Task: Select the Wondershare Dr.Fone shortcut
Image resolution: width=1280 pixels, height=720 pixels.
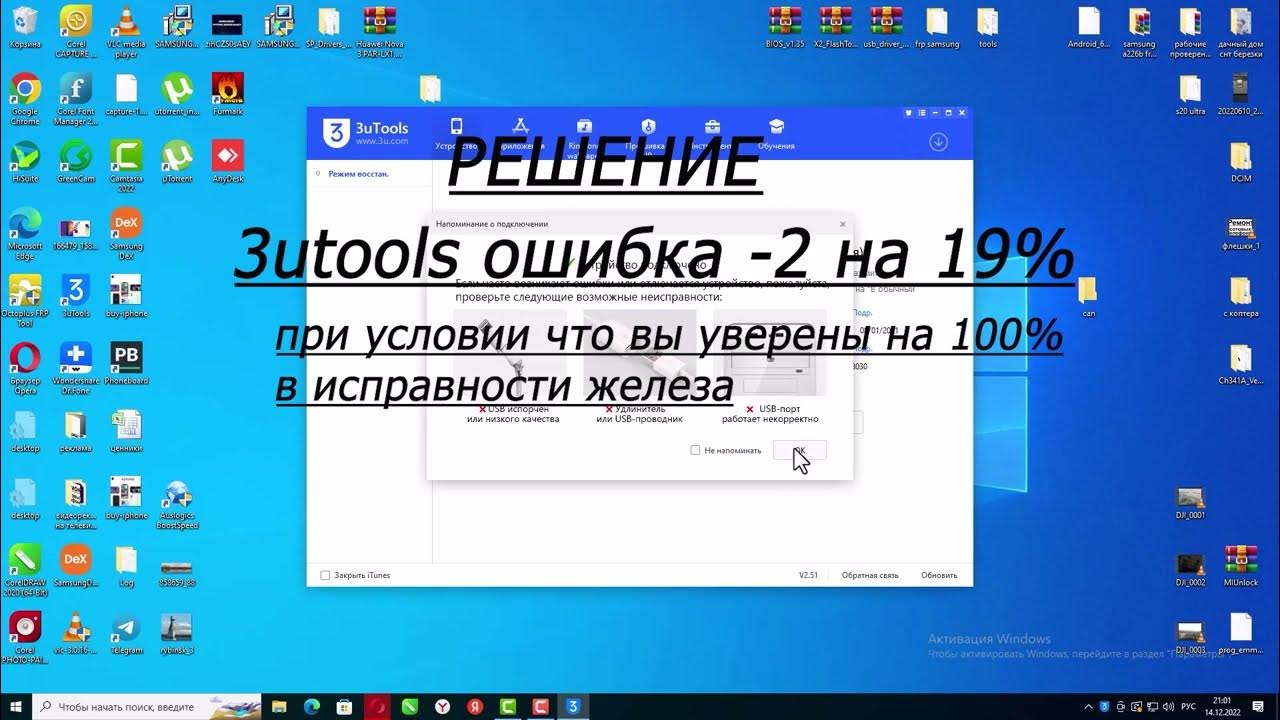Action: [76, 368]
